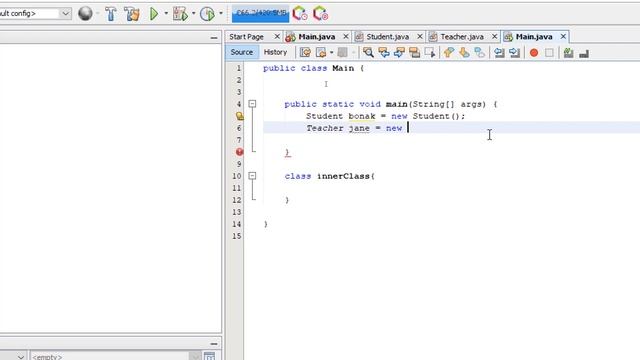Click the lightbulb hint icon on line 5
Image resolution: width=640 pixels, height=360 pixels.
click(240, 116)
